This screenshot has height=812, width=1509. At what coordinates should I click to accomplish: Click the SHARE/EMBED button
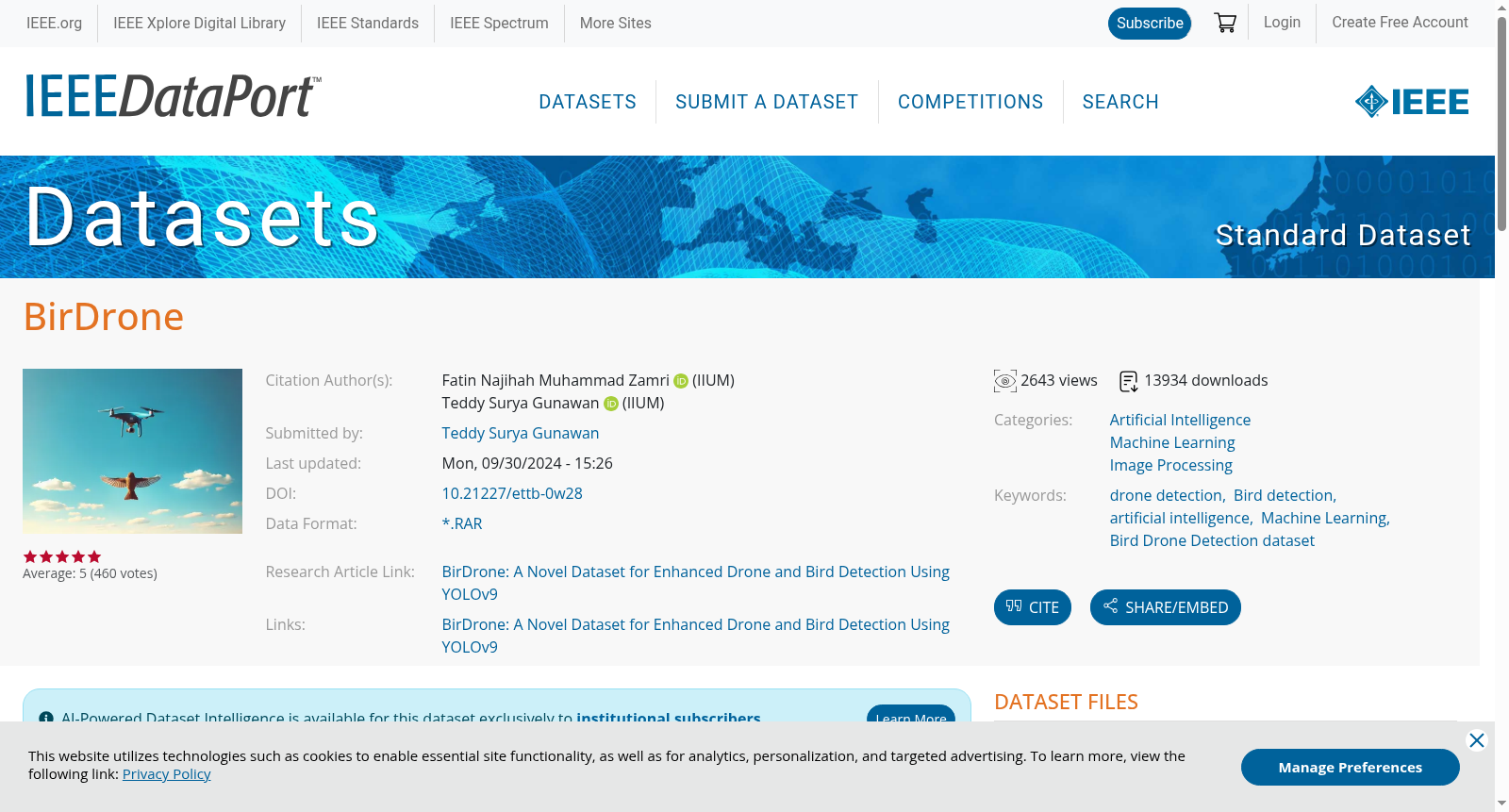[1166, 607]
